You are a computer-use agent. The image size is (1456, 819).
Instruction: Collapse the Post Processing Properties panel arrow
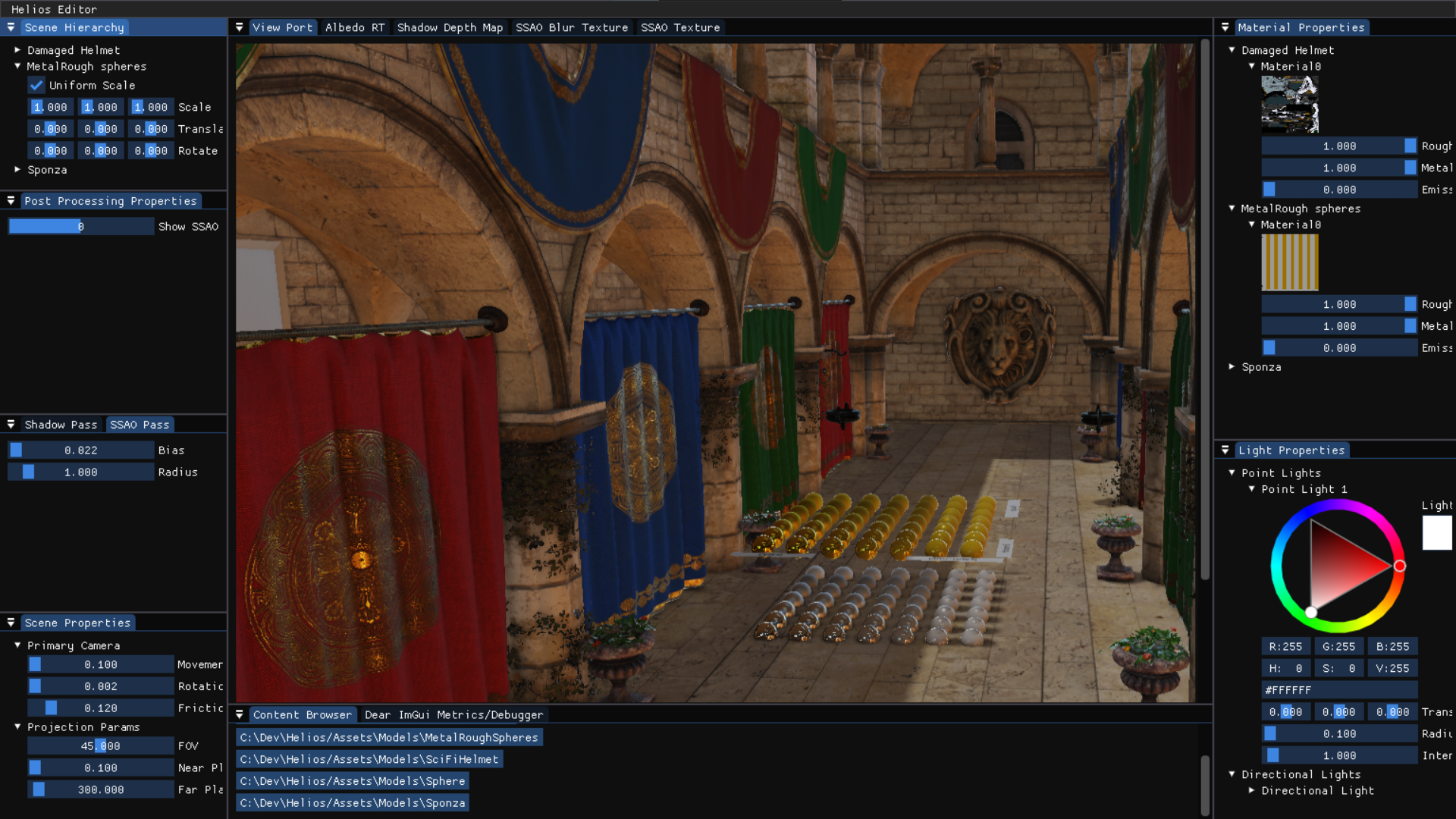[11, 201]
